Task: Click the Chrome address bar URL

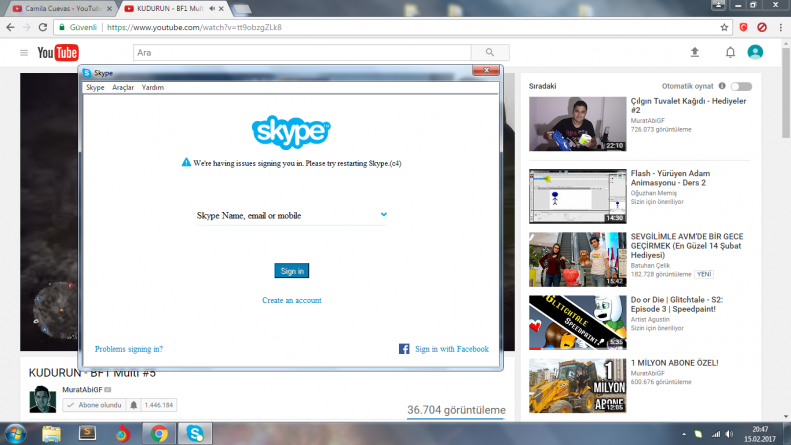Action: pyautogui.click(x=194, y=27)
